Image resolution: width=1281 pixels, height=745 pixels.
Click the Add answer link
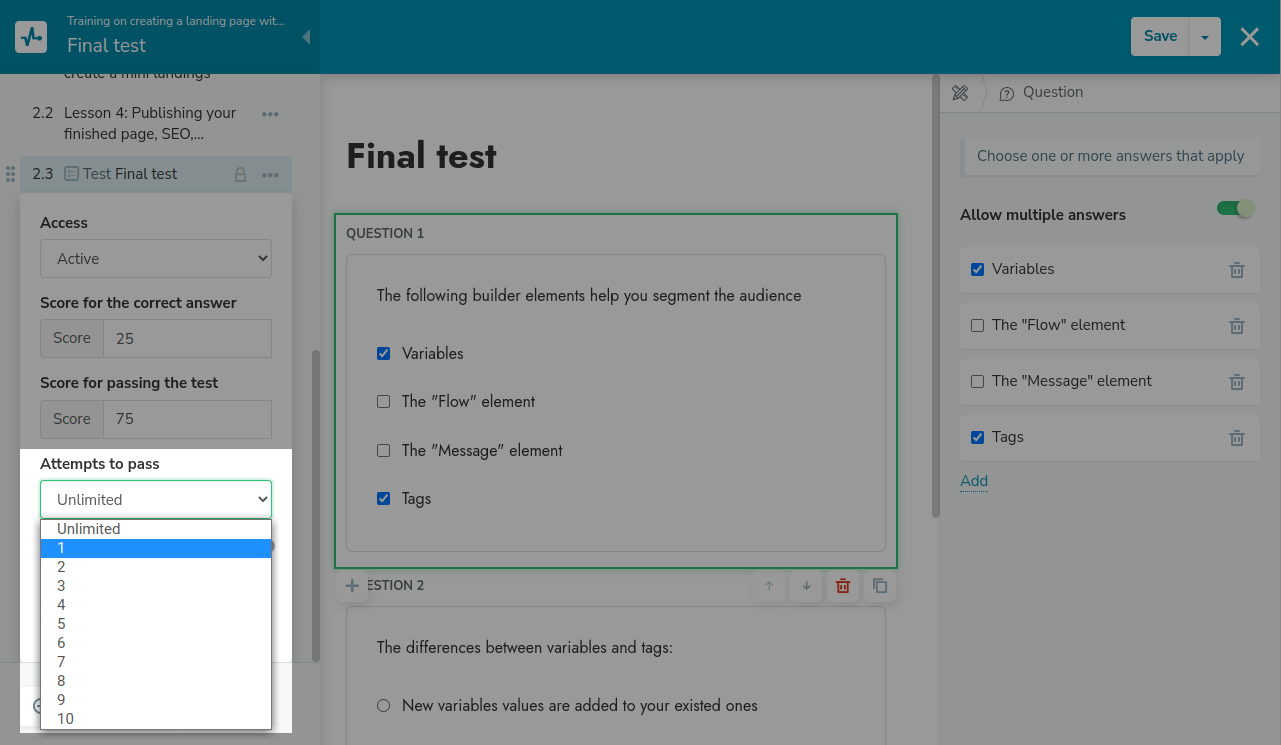[974, 481]
